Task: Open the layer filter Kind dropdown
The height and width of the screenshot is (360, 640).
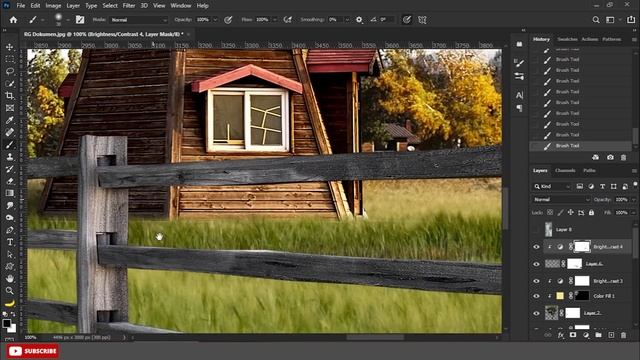Action: pyautogui.click(x=552, y=187)
